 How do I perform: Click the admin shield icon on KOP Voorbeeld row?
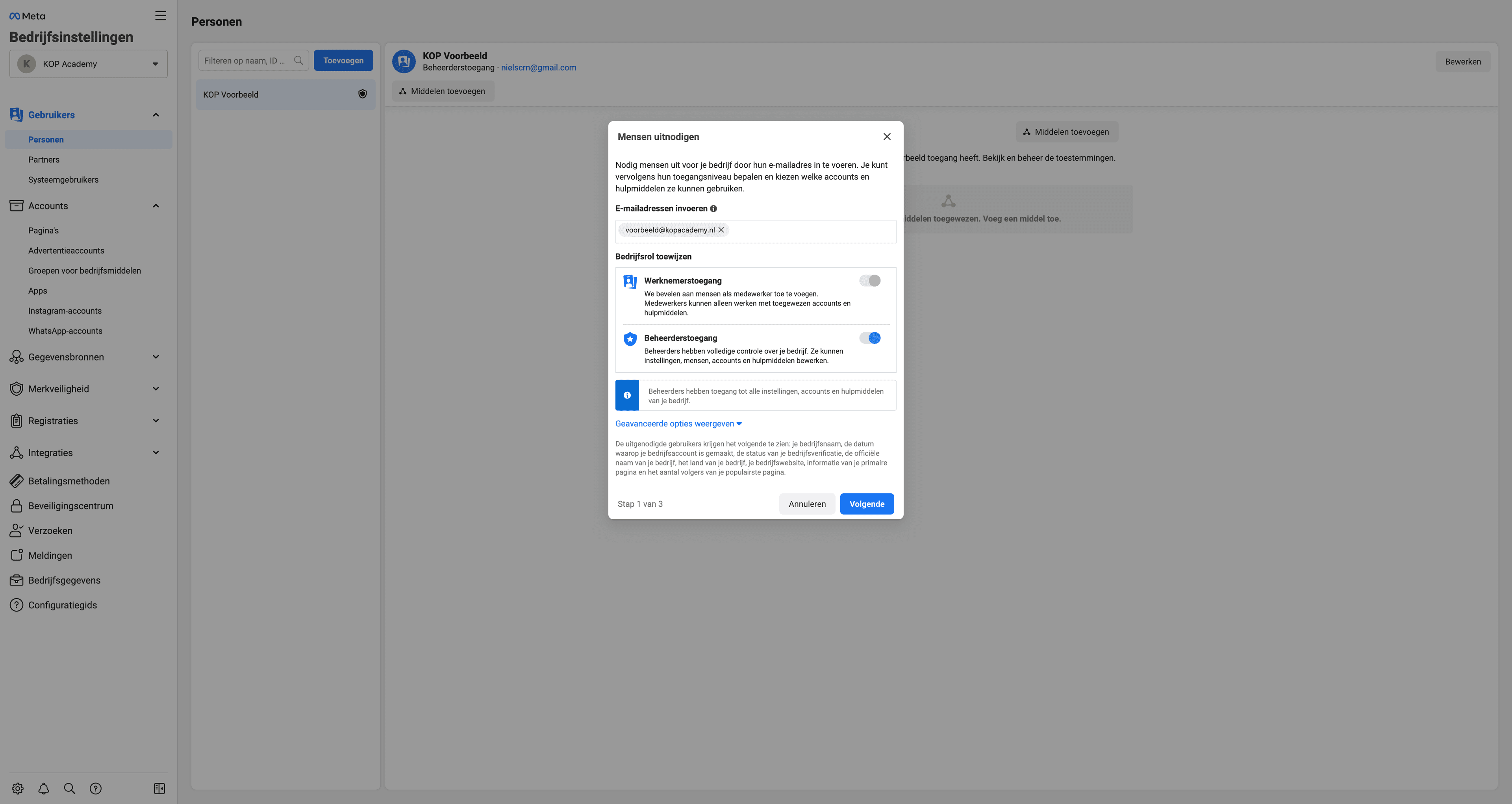(x=363, y=94)
